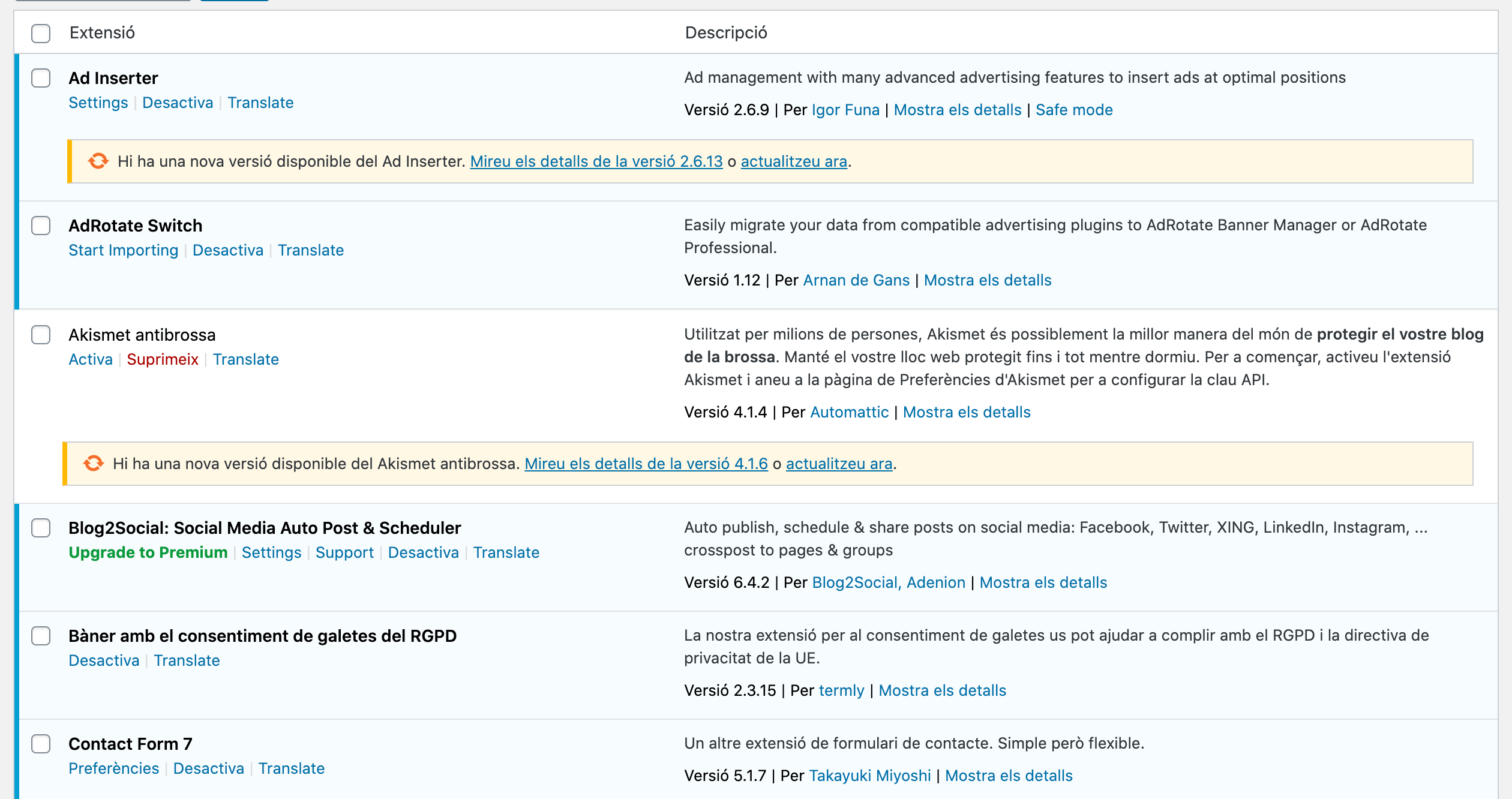Image resolution: width=1512 pixels, height=799 pixels.
Task: Deactivate Blog2Social plugin
Action: (424, 552)
